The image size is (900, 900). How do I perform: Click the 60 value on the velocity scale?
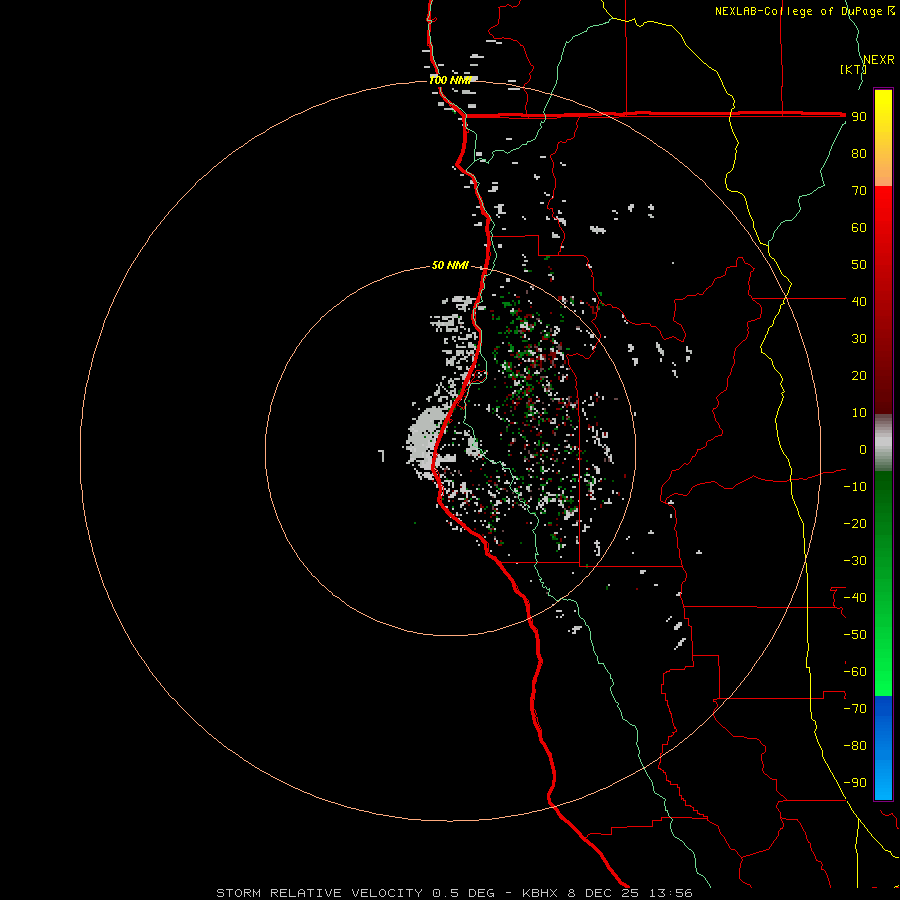[859, 227]
